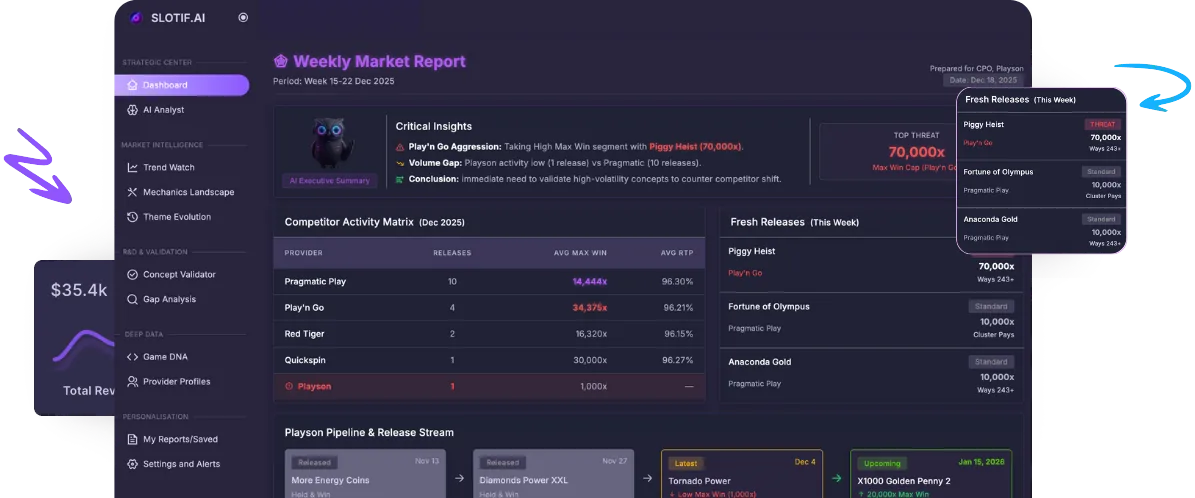Click the RELEASES column header
Screen dimensions: 1195x498
pyautogui.click(x=452, y=252)
